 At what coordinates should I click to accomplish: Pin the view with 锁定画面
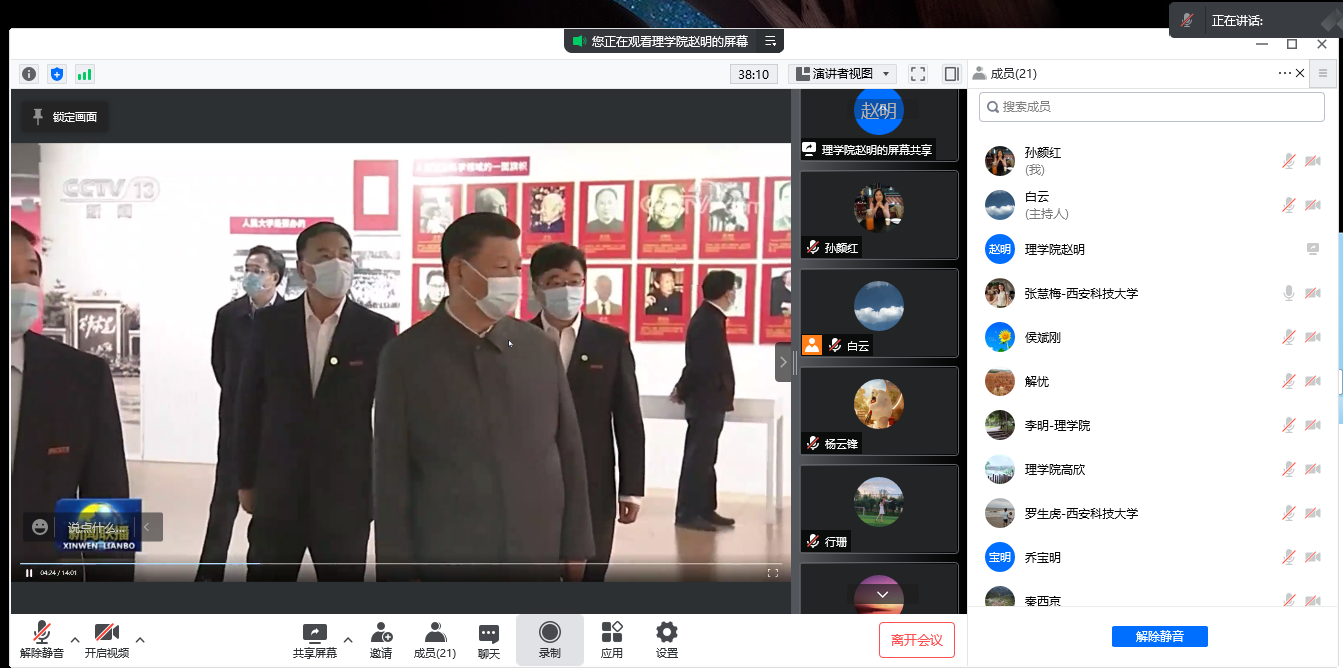tap(65, 117)
